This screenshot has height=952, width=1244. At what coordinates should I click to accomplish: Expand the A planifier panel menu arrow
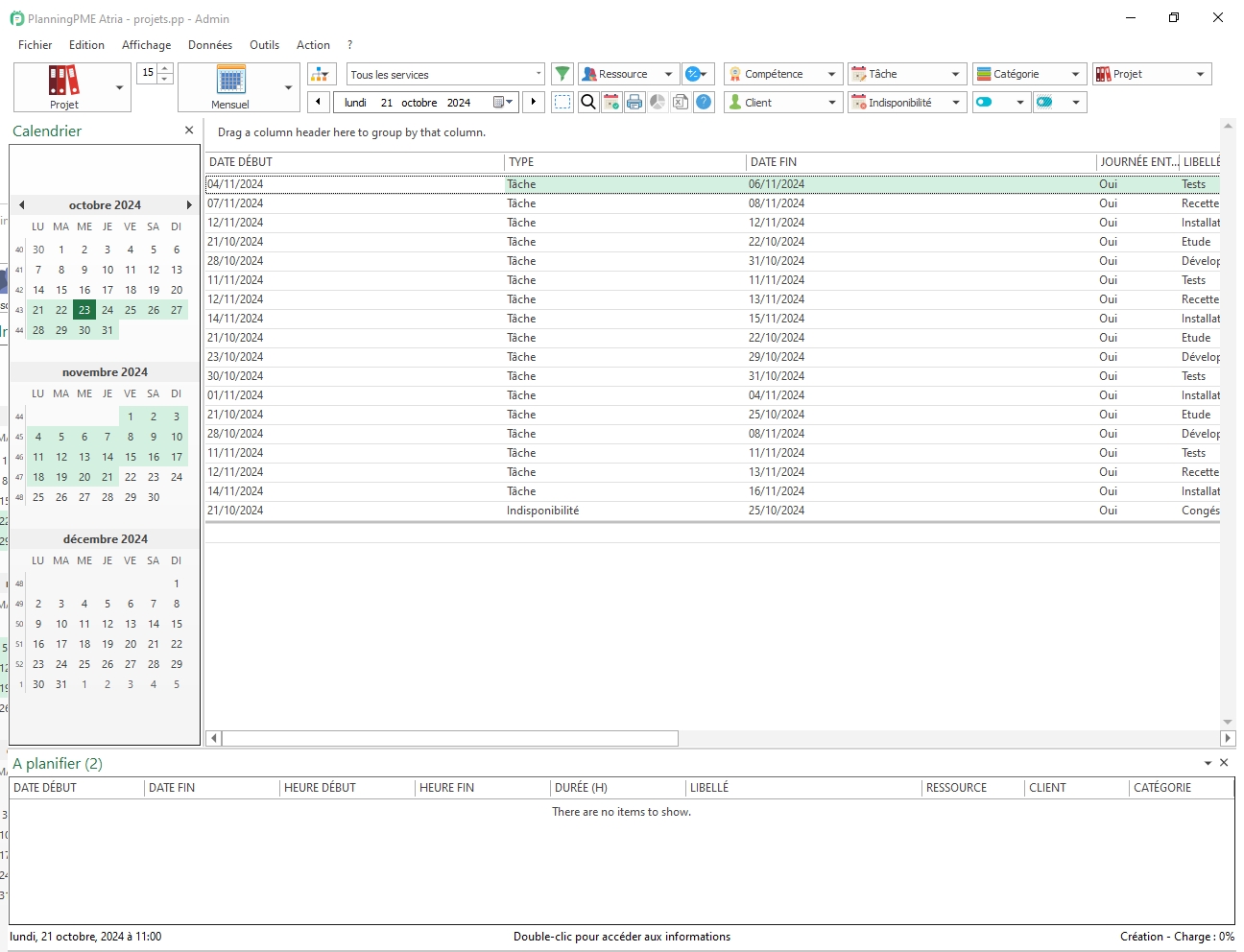click(1208, 763)
